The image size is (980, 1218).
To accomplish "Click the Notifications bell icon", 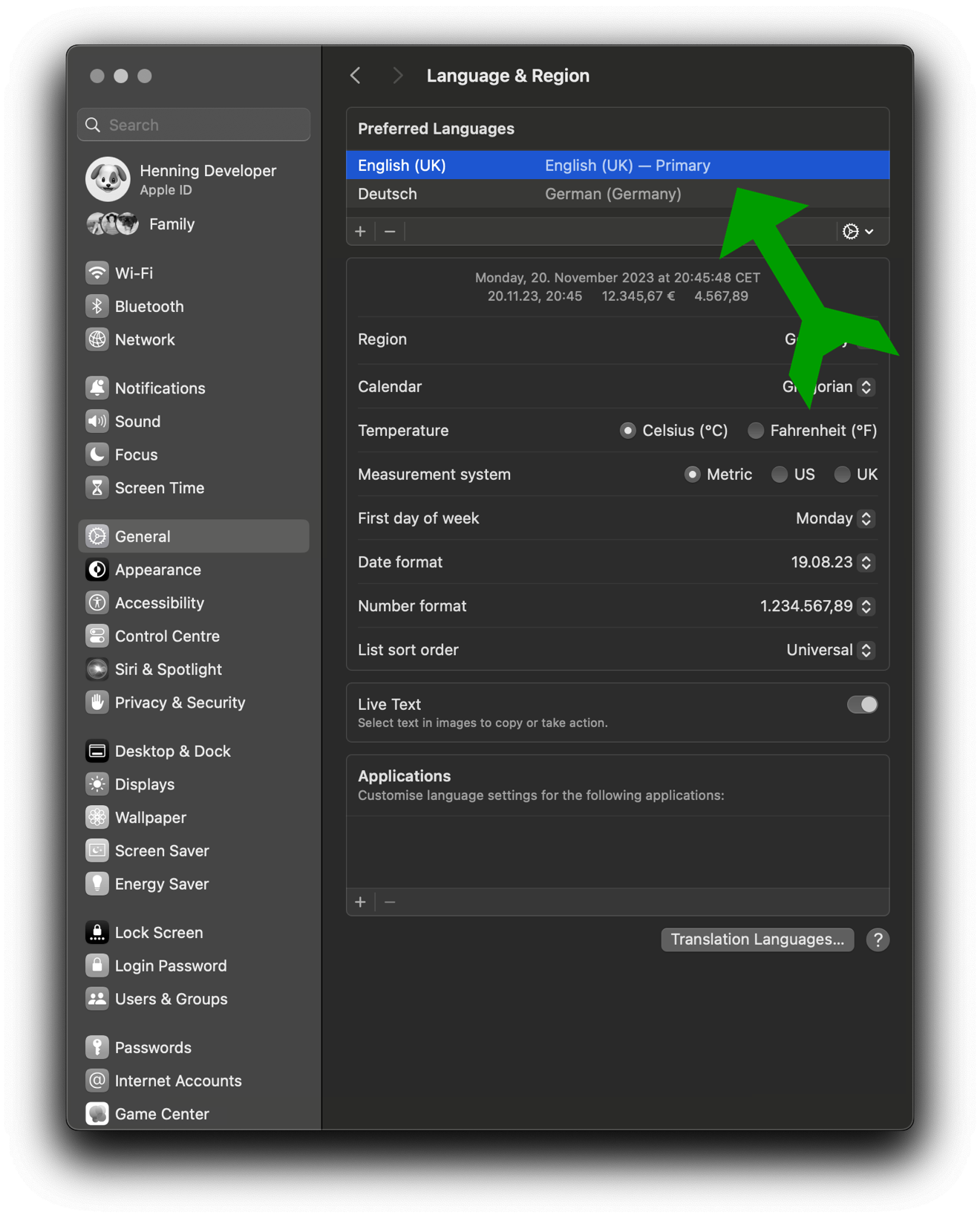I will [x=97, y=388].
